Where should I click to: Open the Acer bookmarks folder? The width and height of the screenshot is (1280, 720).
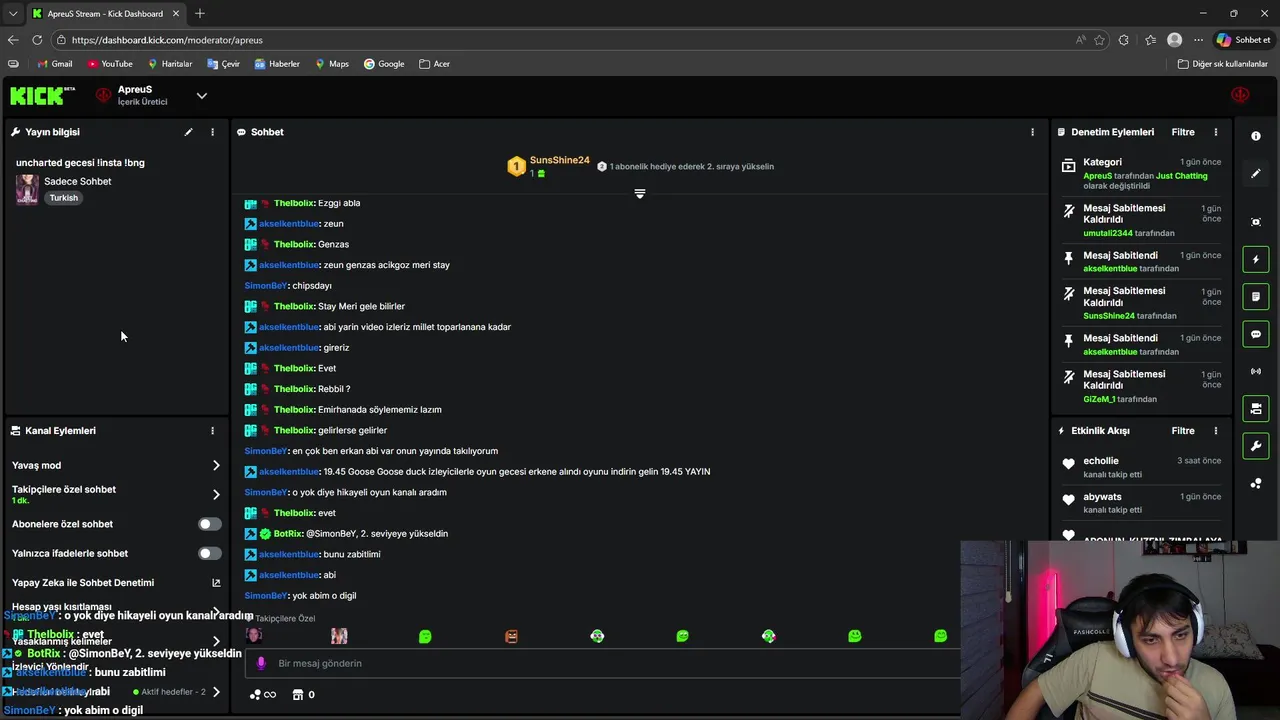[434, 64]
